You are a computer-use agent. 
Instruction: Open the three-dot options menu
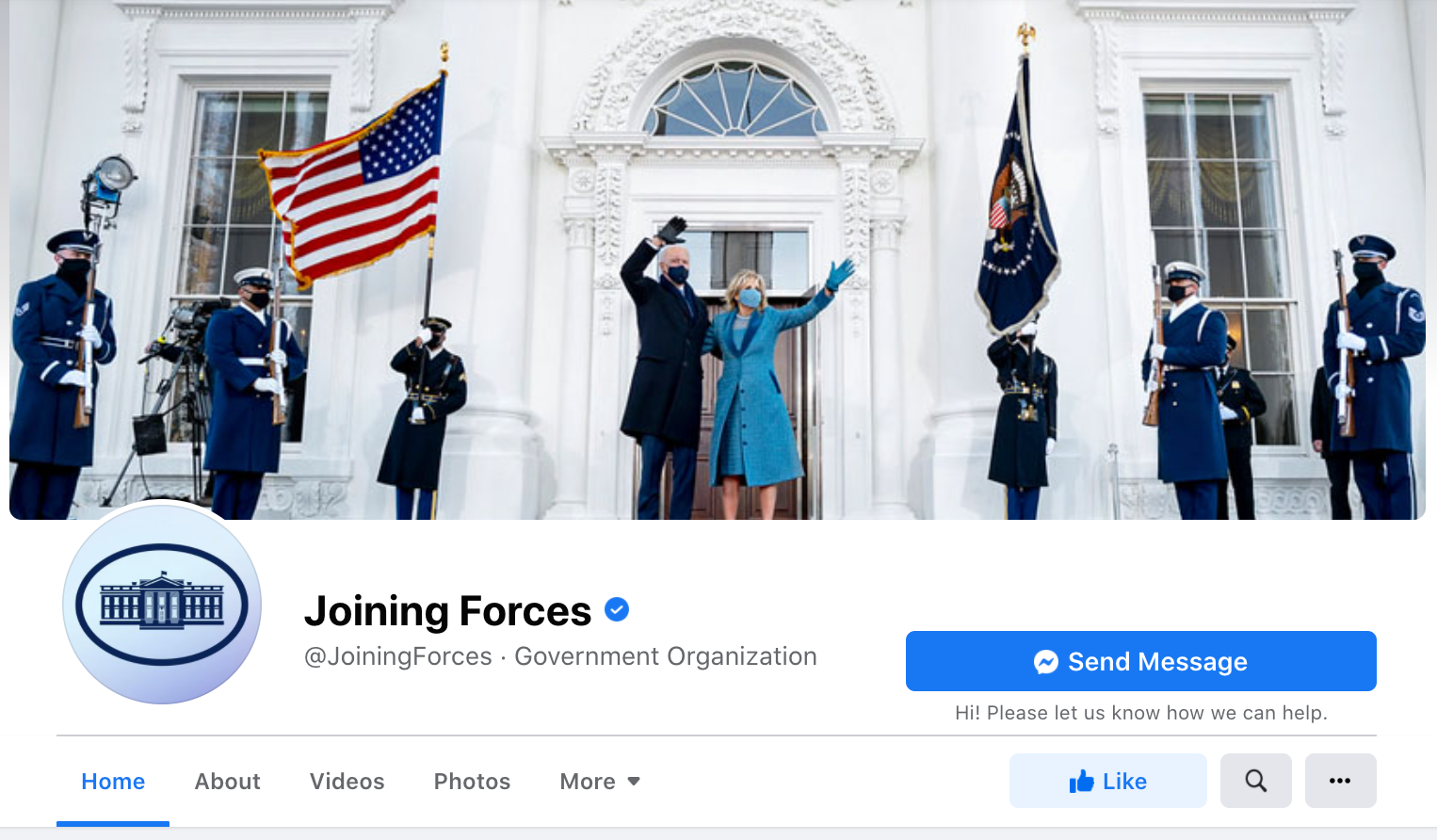tap(1340, 781)
